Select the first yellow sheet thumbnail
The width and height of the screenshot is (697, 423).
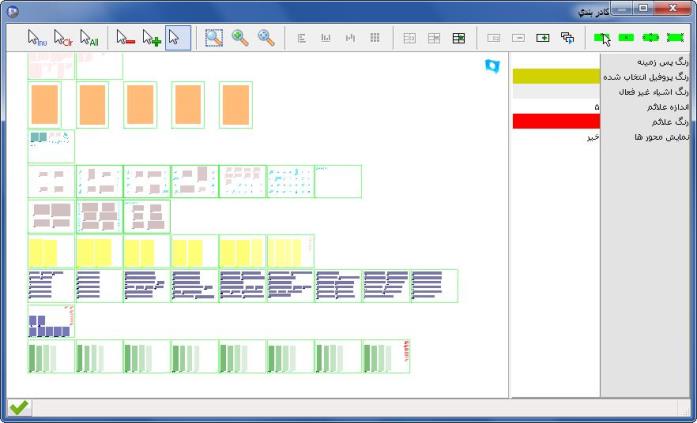(44, 251)
